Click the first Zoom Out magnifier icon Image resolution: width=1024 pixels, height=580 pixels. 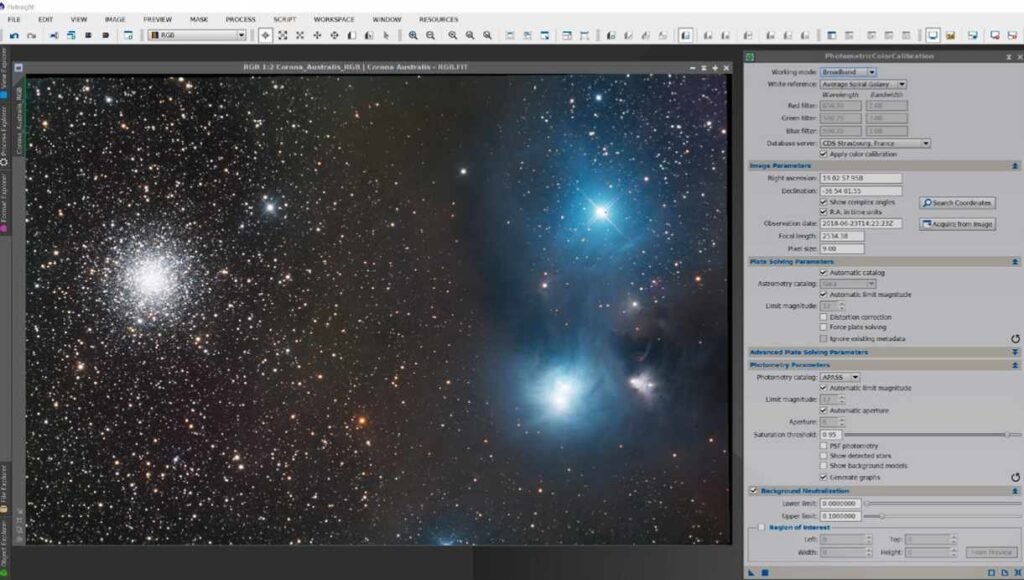coord(430,35)
